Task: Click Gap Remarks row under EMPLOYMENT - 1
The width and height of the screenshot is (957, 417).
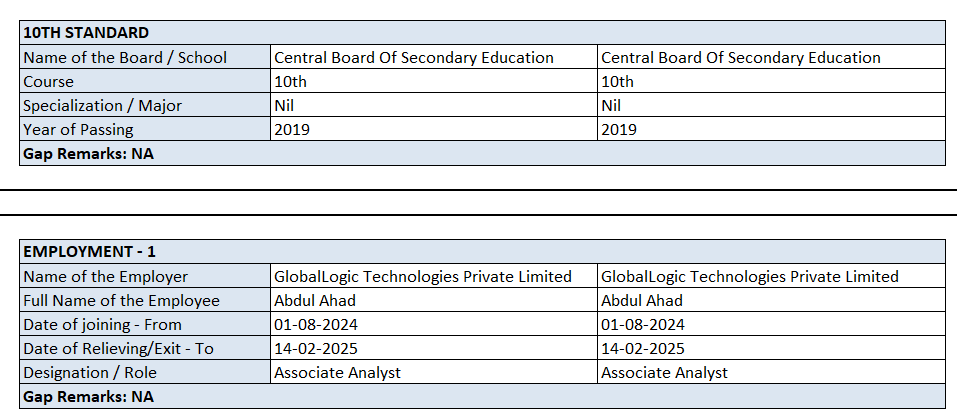Action: tap(88, 396)
